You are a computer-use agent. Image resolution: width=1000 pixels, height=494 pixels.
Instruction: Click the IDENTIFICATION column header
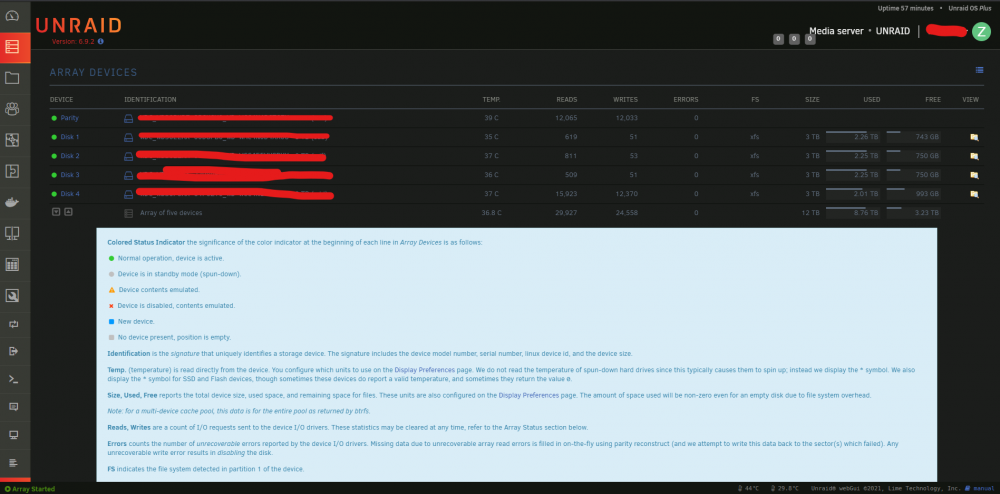151,99
